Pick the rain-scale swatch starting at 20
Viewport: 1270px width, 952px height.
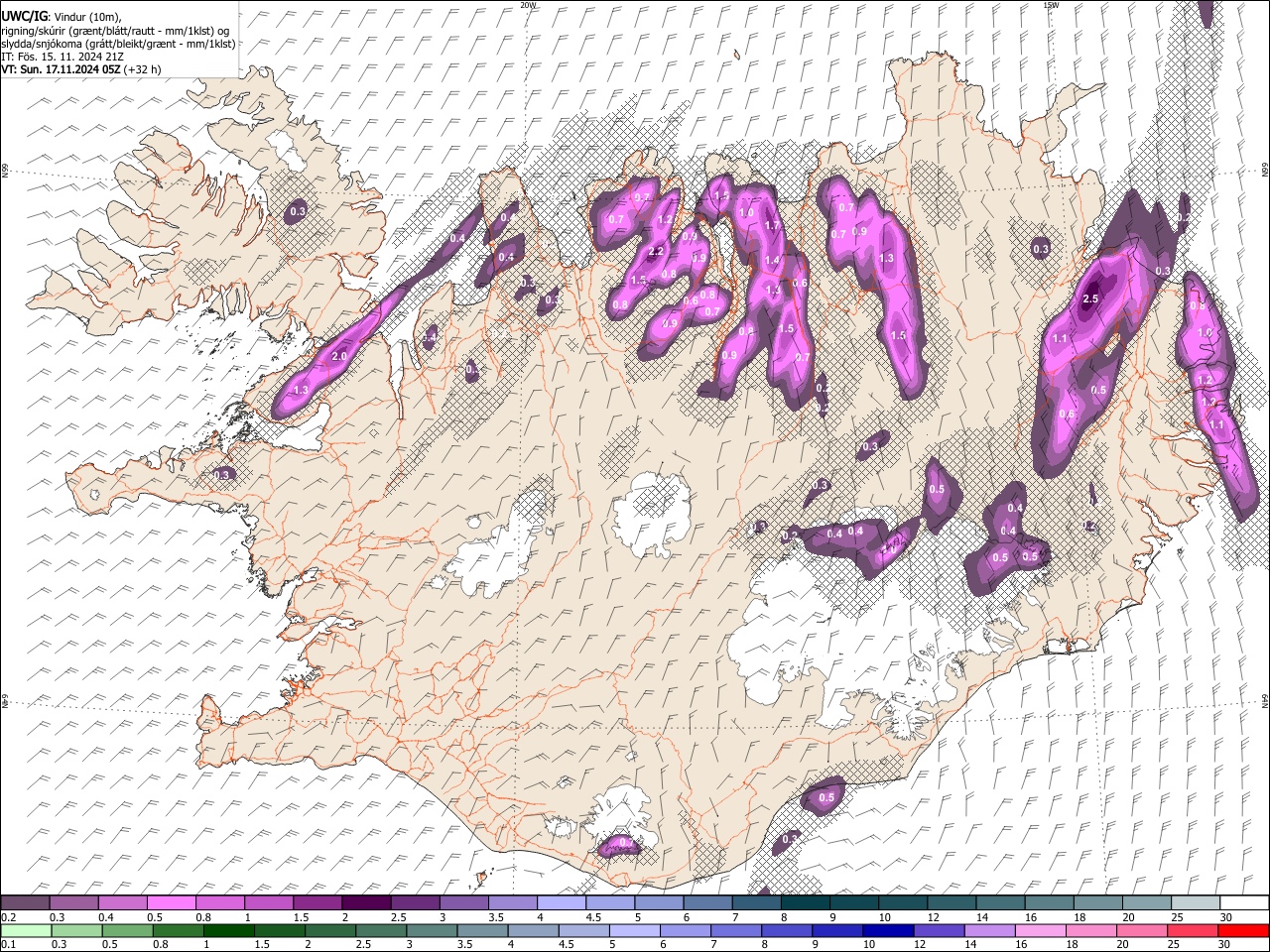tap(1140, 930)
